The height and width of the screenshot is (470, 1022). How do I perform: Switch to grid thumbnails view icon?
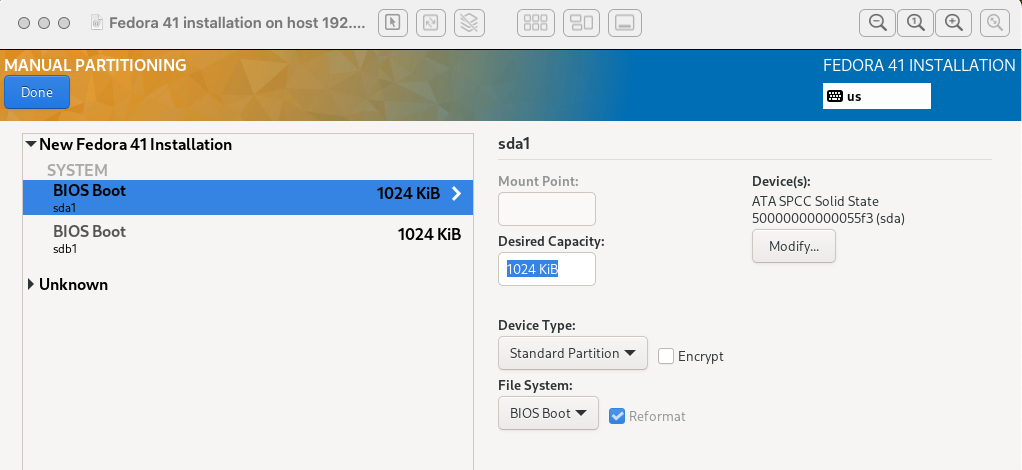(536, 23)
